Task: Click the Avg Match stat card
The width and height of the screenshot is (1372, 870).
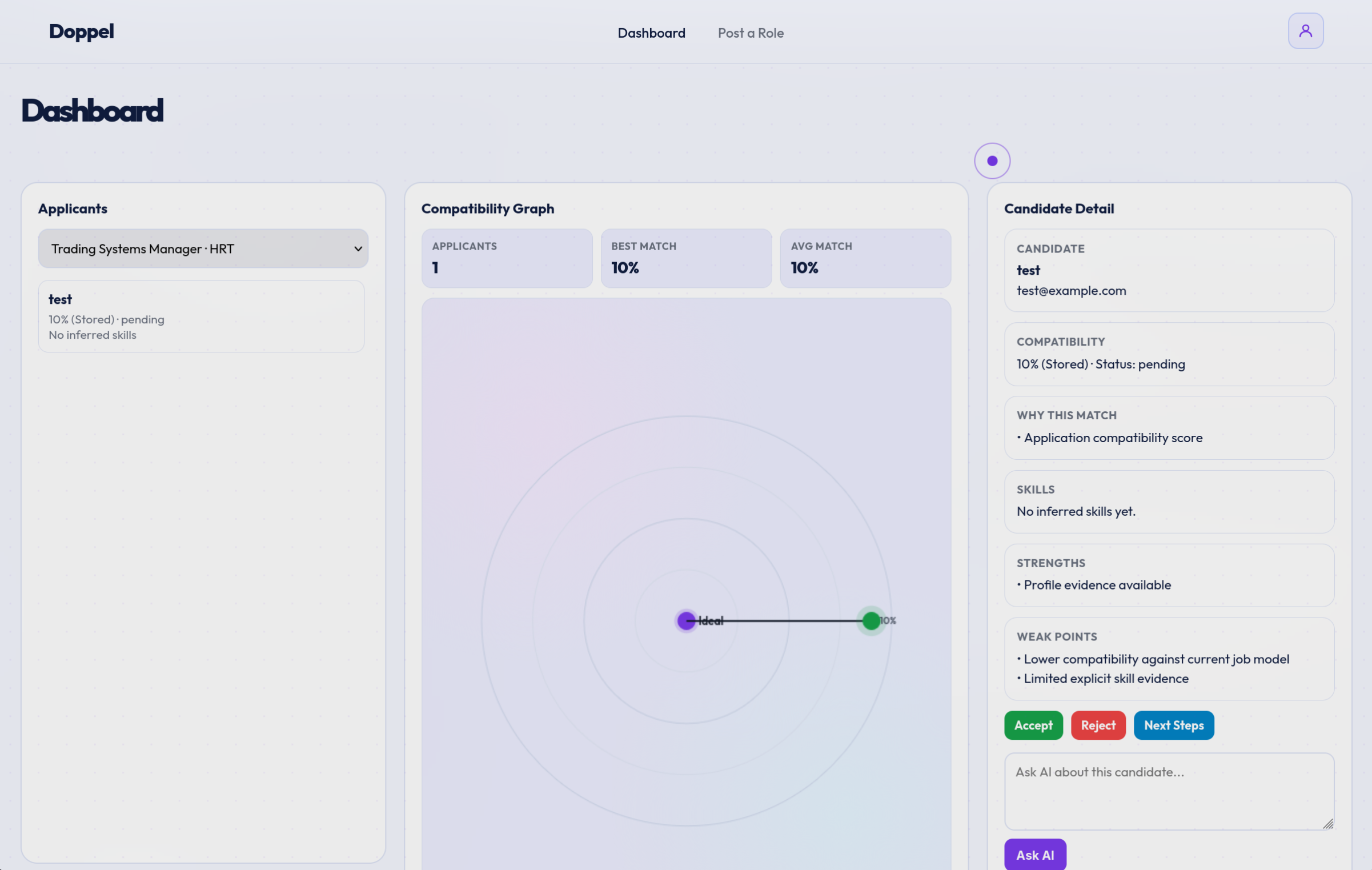Action: pos(865,258)
